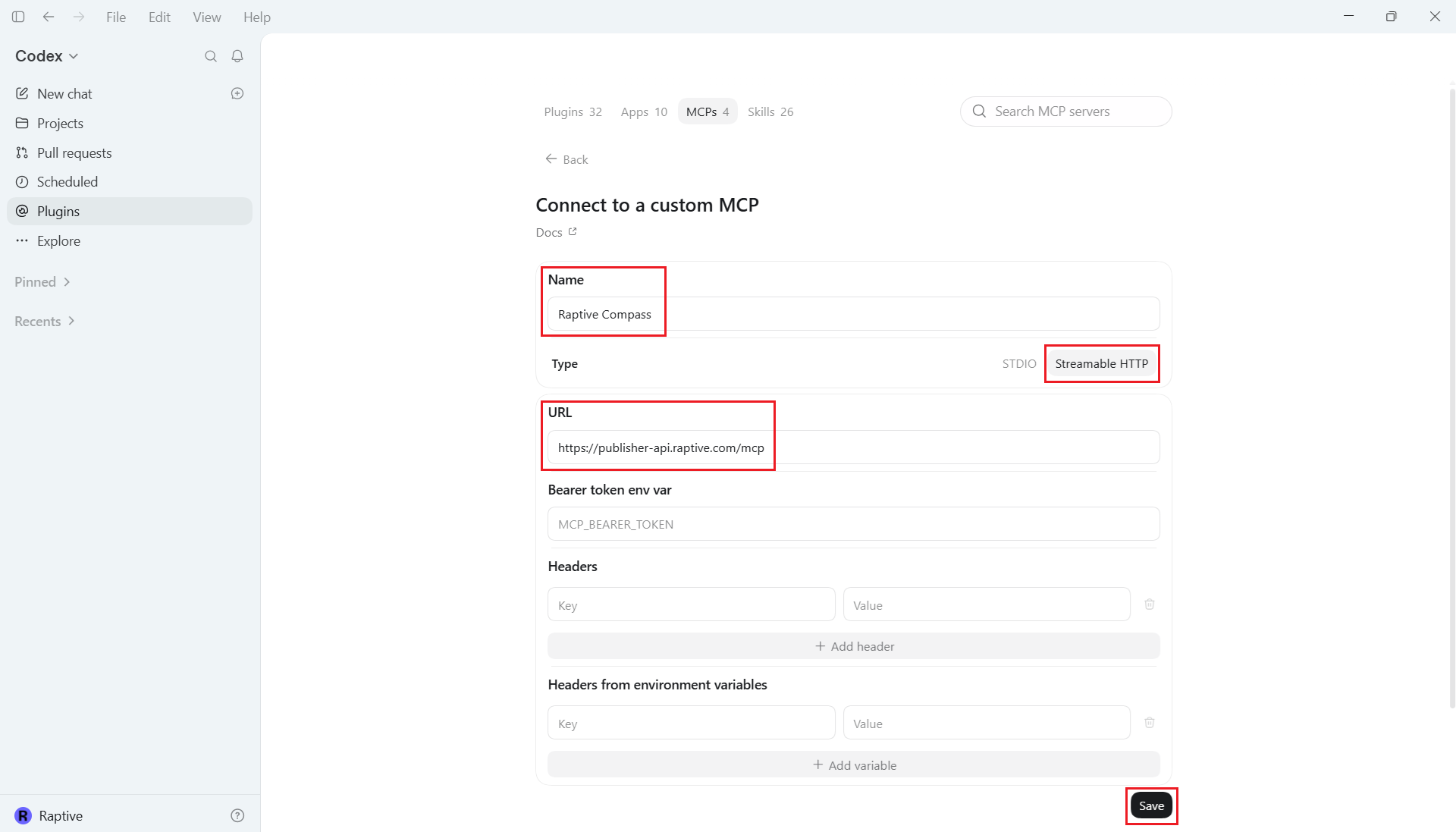Click the Name input field
The width and height of the screenshot is (1456, 832).
pyautogui.click(x=854, y=314)
